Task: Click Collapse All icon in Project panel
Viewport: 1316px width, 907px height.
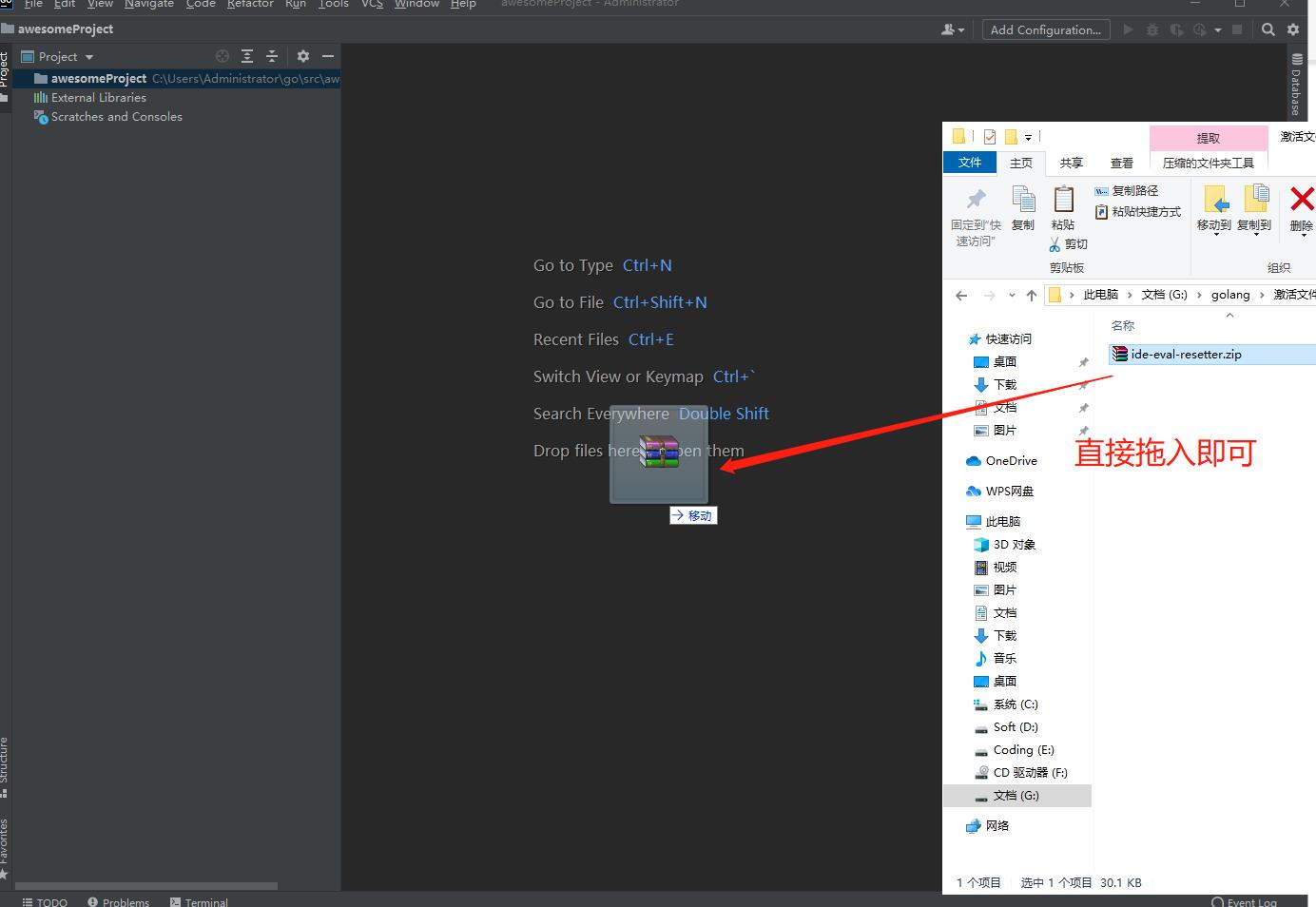Action: point(272,56)
